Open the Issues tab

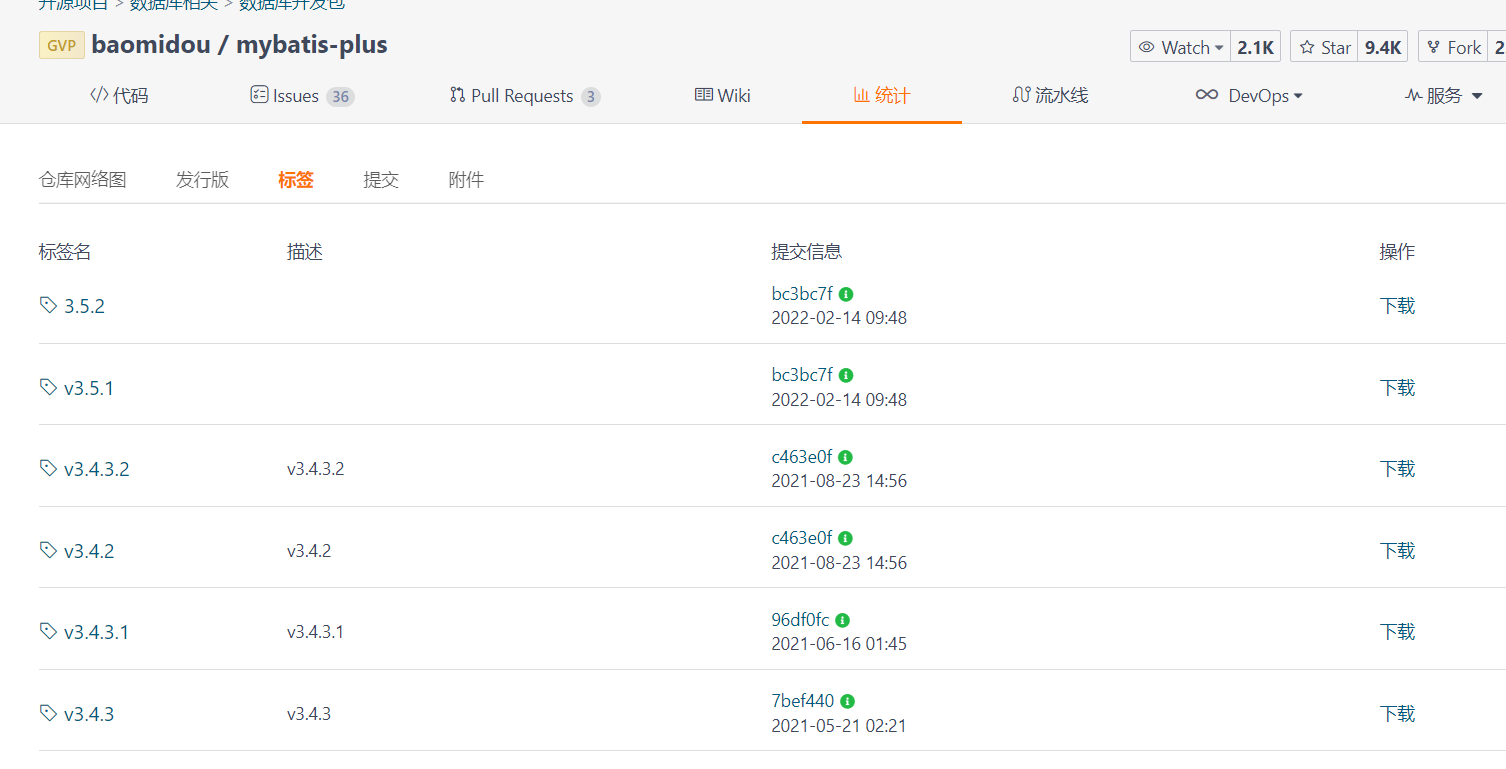[302, 96]
